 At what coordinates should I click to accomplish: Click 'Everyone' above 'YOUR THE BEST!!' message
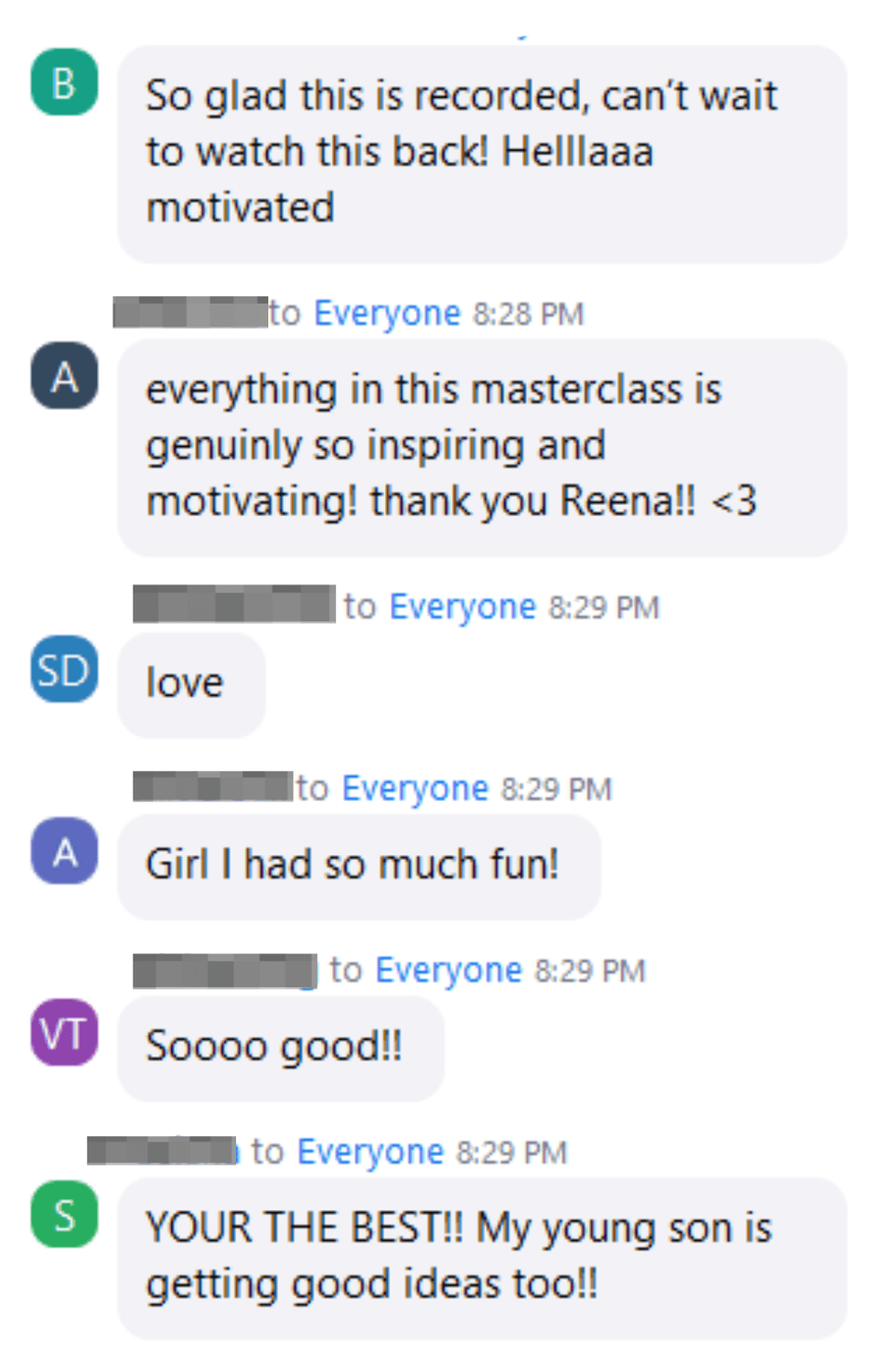pyautogui.click(x=371, y=1152)
